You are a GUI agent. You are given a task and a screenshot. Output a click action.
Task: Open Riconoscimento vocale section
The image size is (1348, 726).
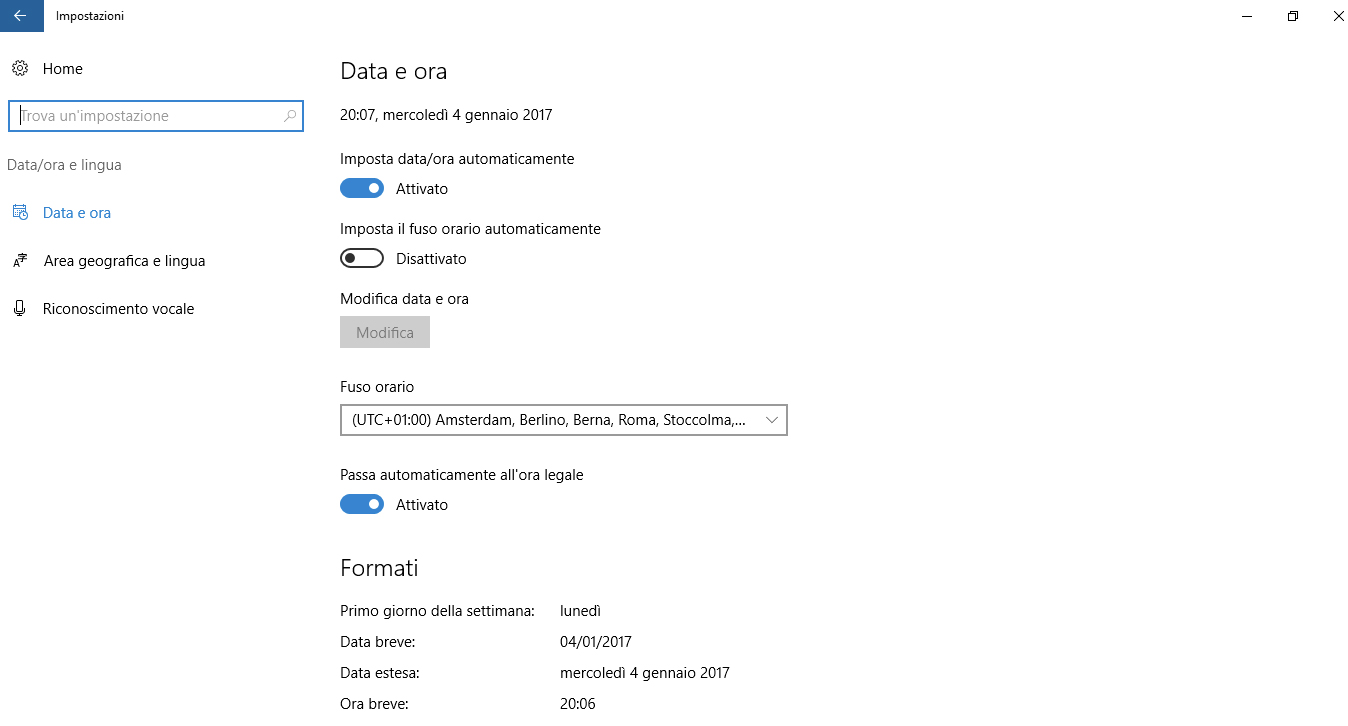click(118, 309)
